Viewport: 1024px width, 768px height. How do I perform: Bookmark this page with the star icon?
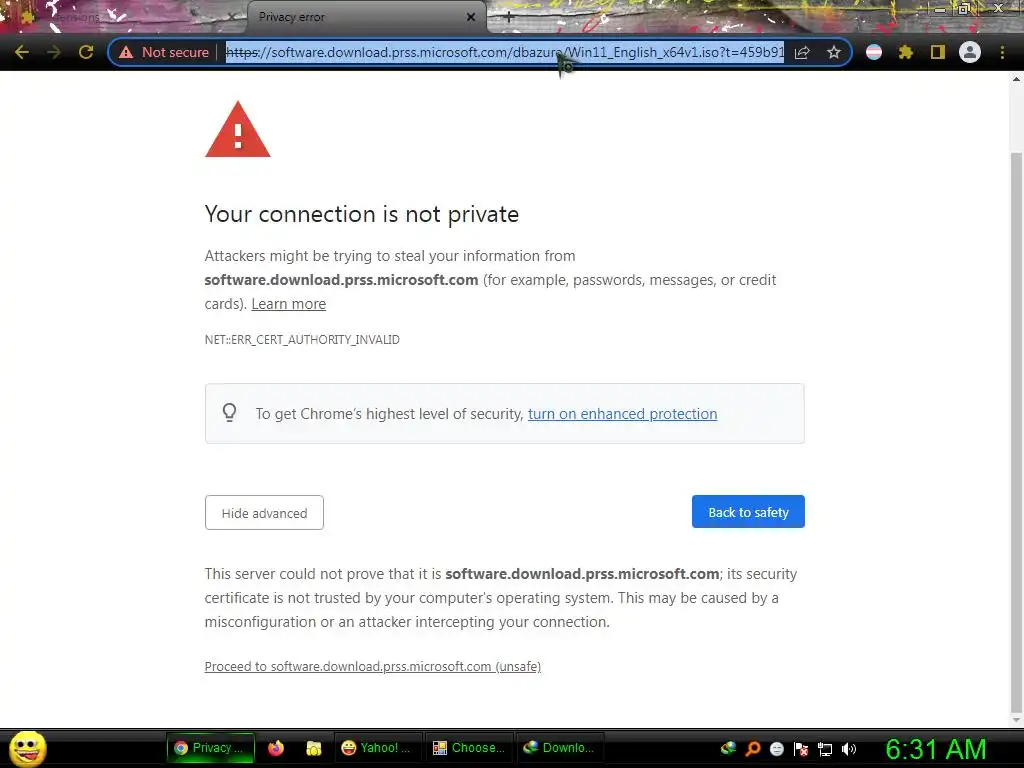tap(833, 52)
